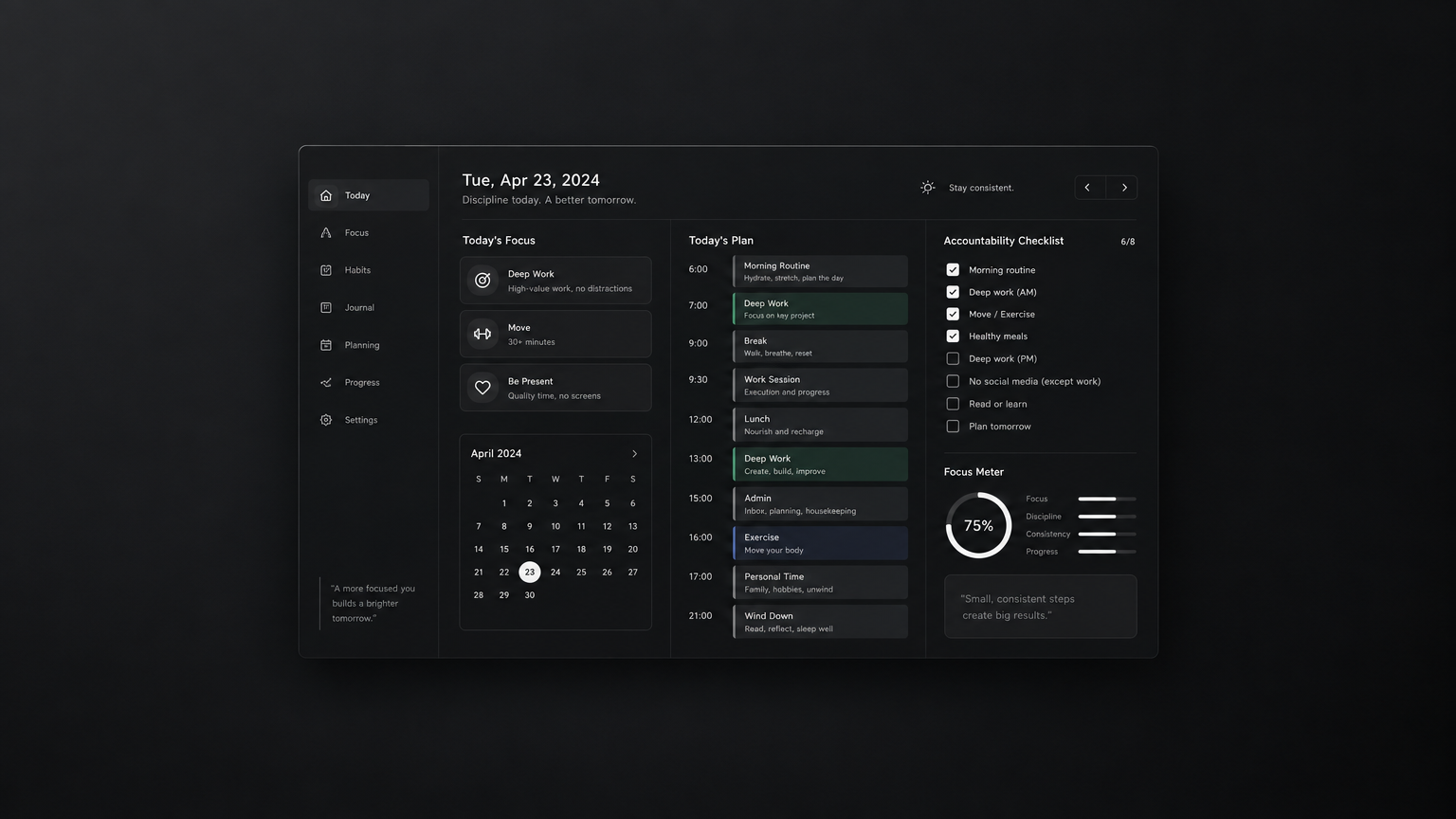Go to previous day with left arrow
Viewport: 1456px width, 819px height.
[1089, 188]
